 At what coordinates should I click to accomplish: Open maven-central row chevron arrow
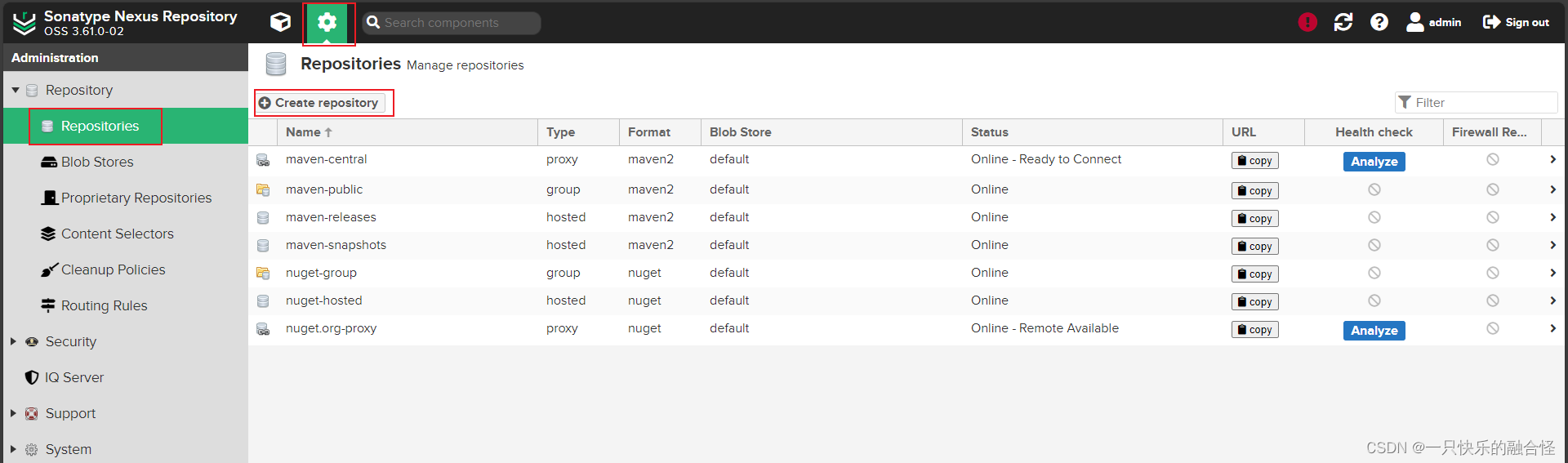pos(1552,159)
